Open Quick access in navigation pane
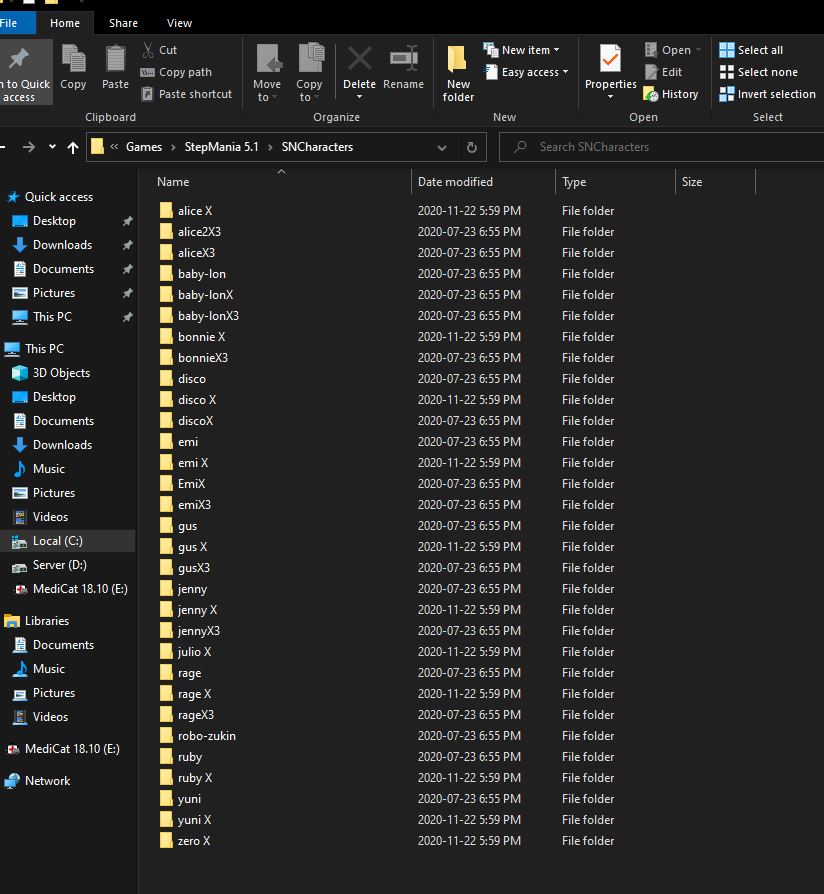 tap(50, 197)
